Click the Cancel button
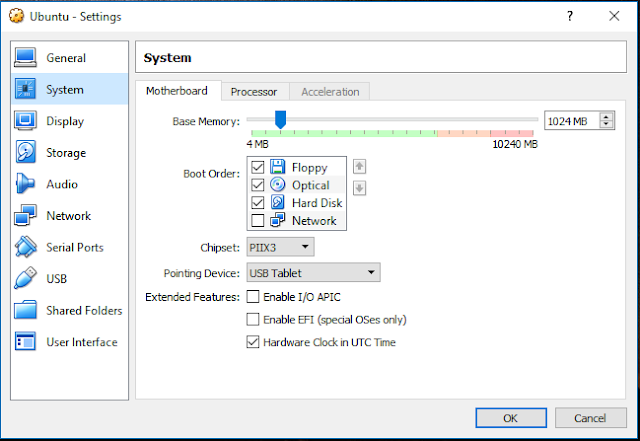 point(590,418)
